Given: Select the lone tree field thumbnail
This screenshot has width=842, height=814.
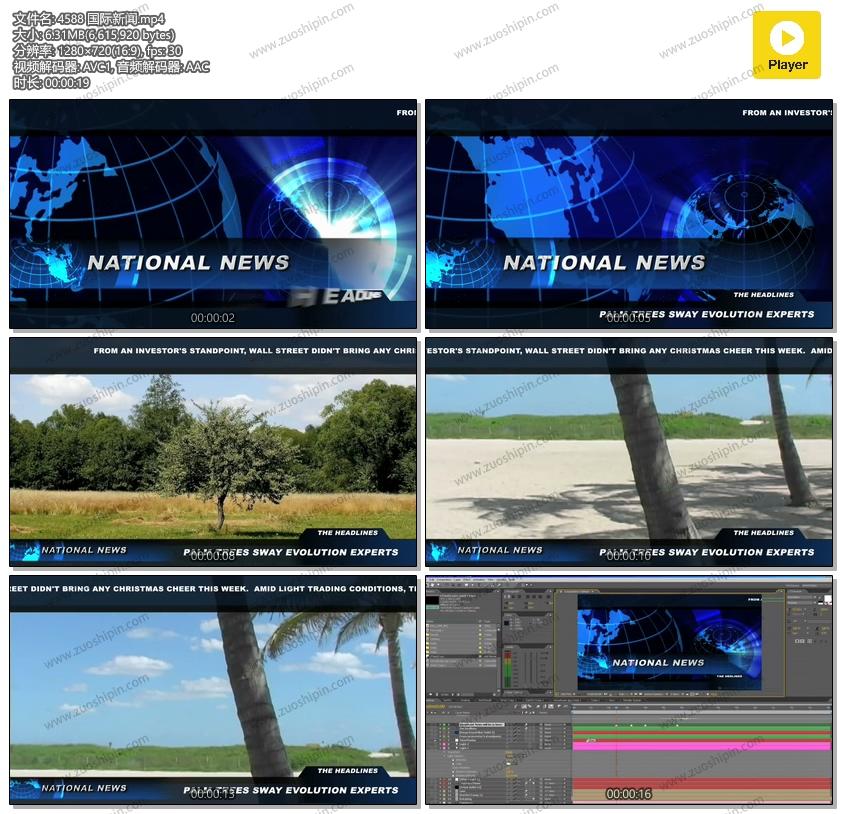Looking at the screenshot, I should coord(213,452).
